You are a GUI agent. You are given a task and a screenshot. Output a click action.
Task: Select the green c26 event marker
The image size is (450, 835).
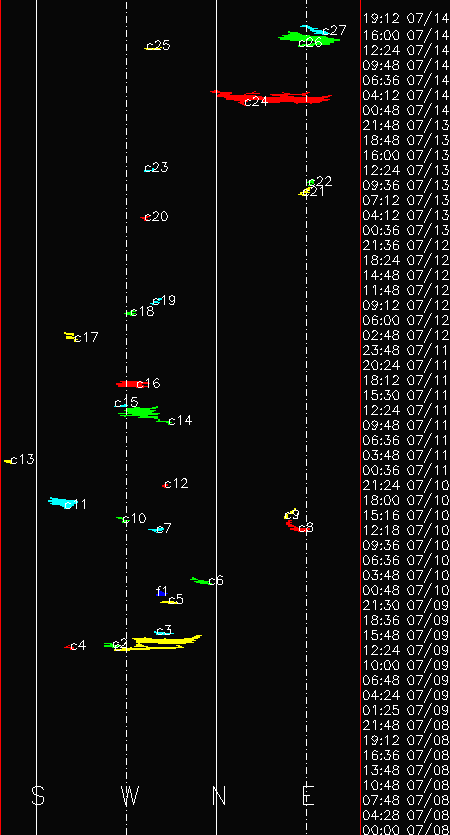308,38
